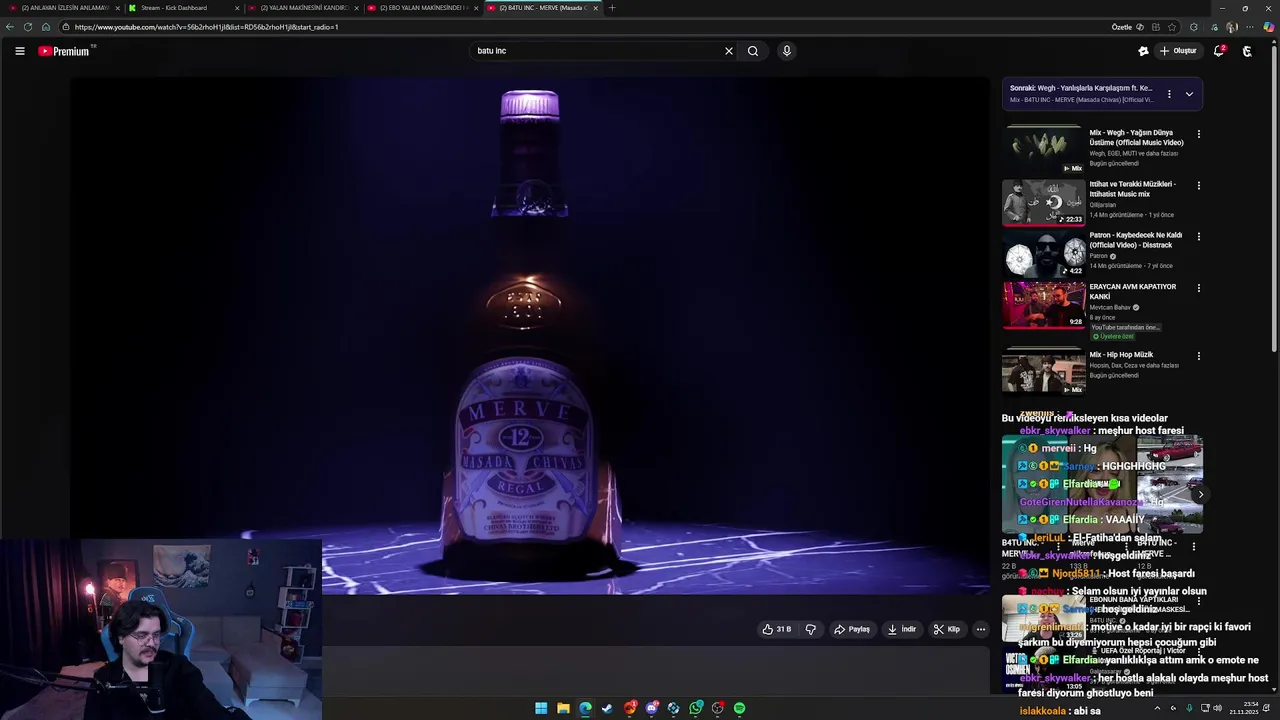Screen dimensions: 1280x720
Task: Open Spotify from the taskbar
Action: [739, 708]
